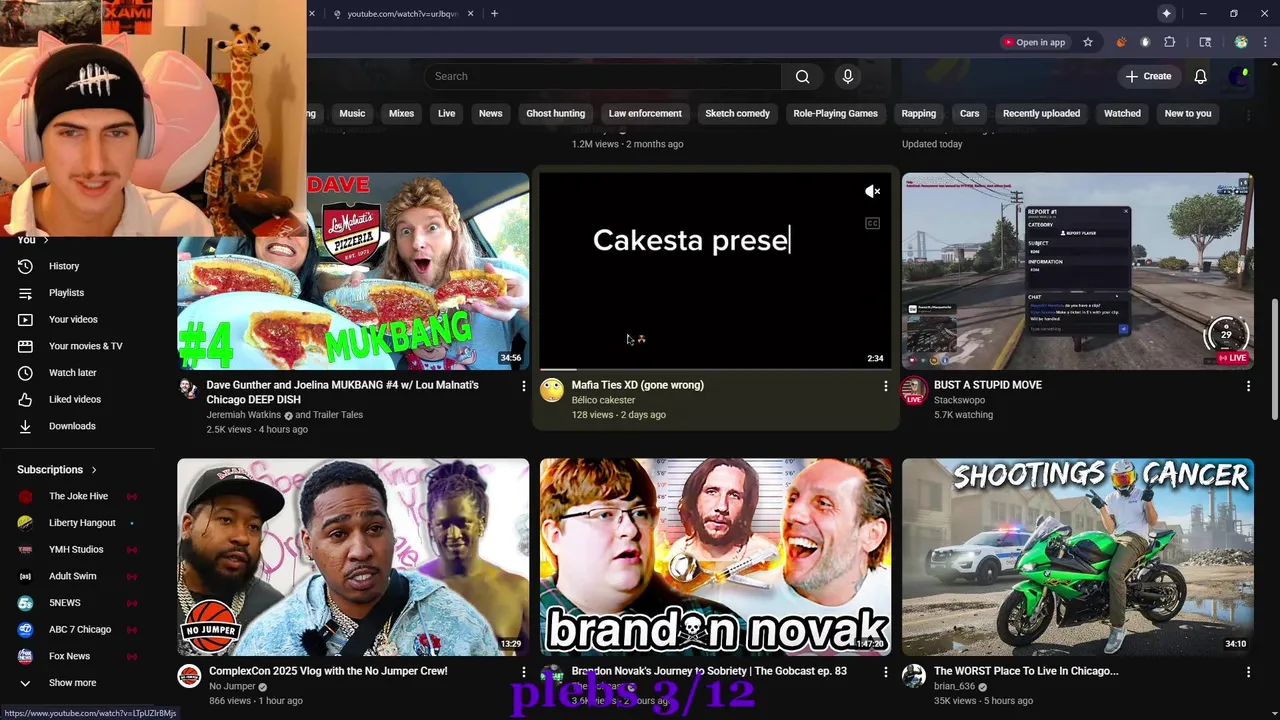This screenshot has width=1280, height=720.
Task: Select the Sketch comedy chip
Action: pyautogui.click(x=737, y=114)
